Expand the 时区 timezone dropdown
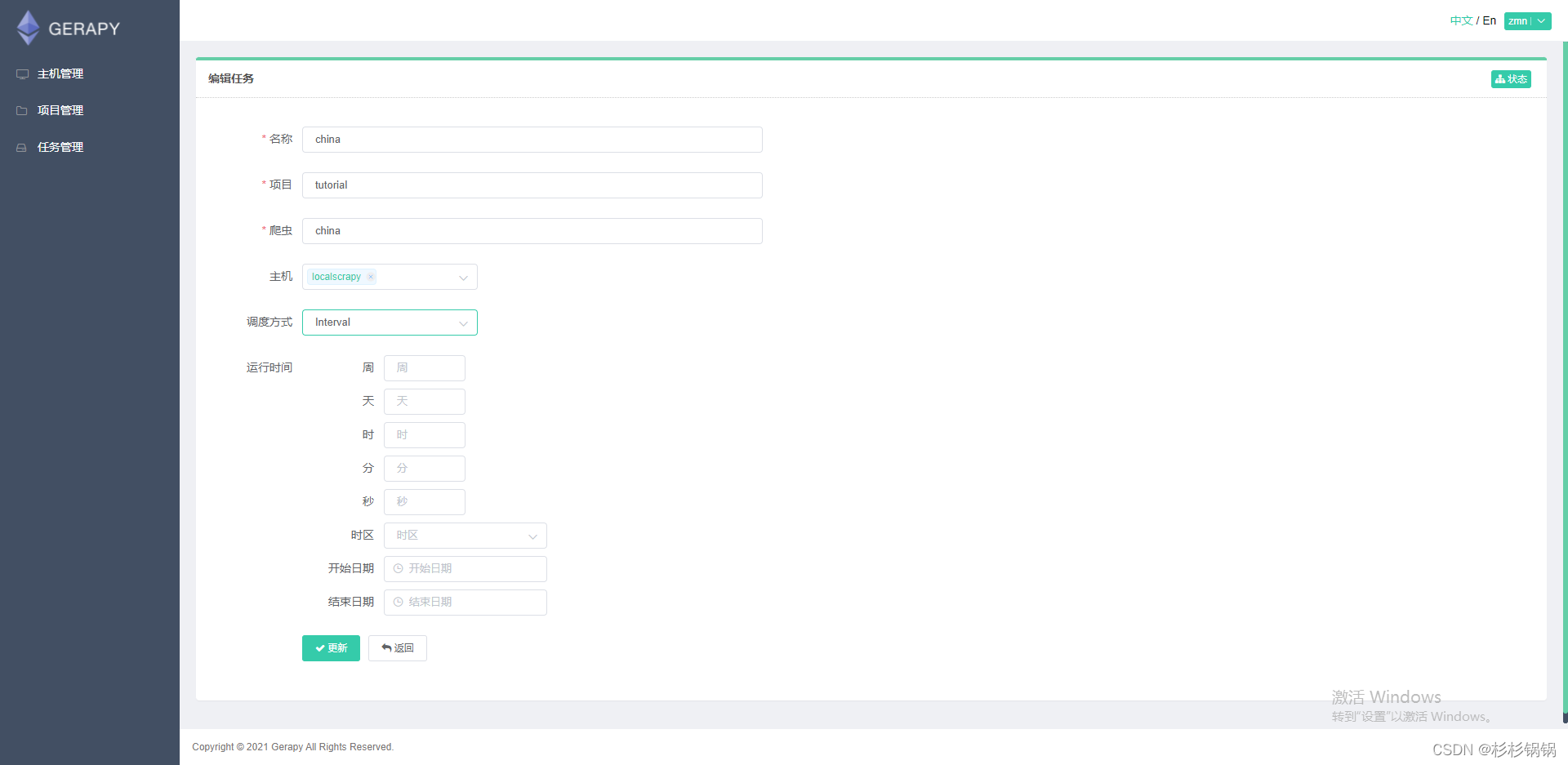Viewport: 1568px width, 765px height. click(x=465, y=536)
